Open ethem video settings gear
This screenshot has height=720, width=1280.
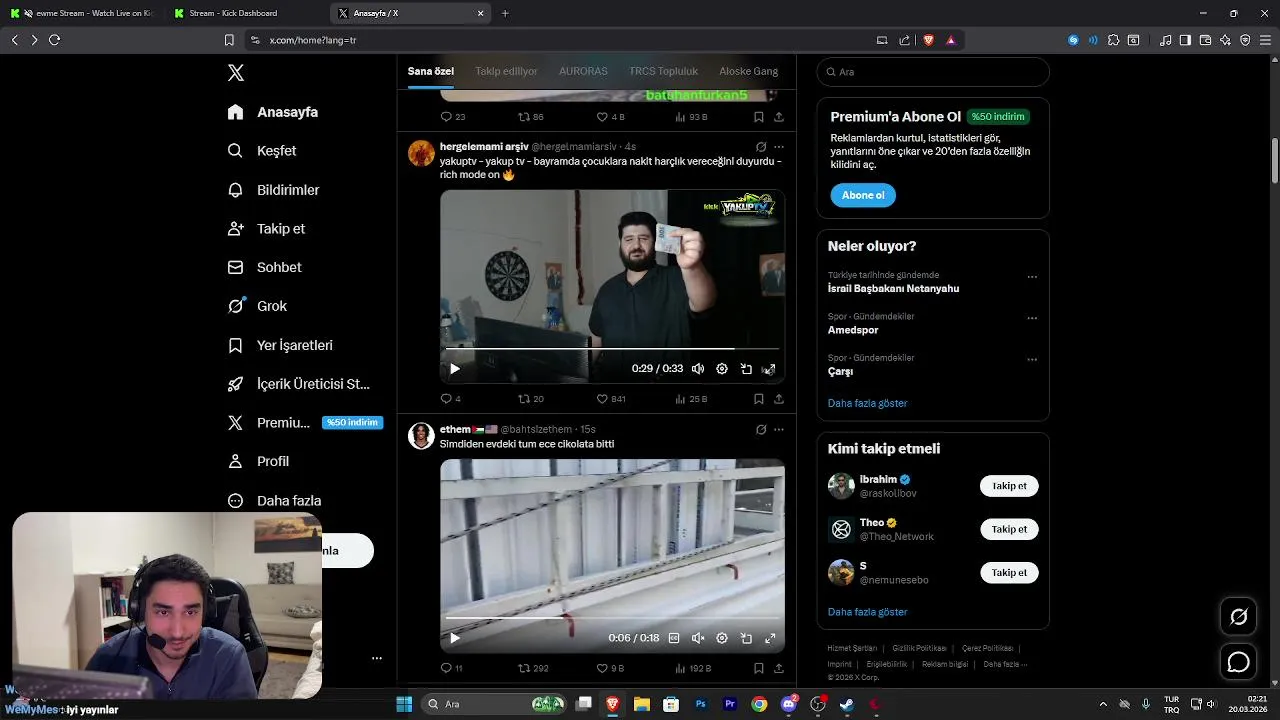722,638
